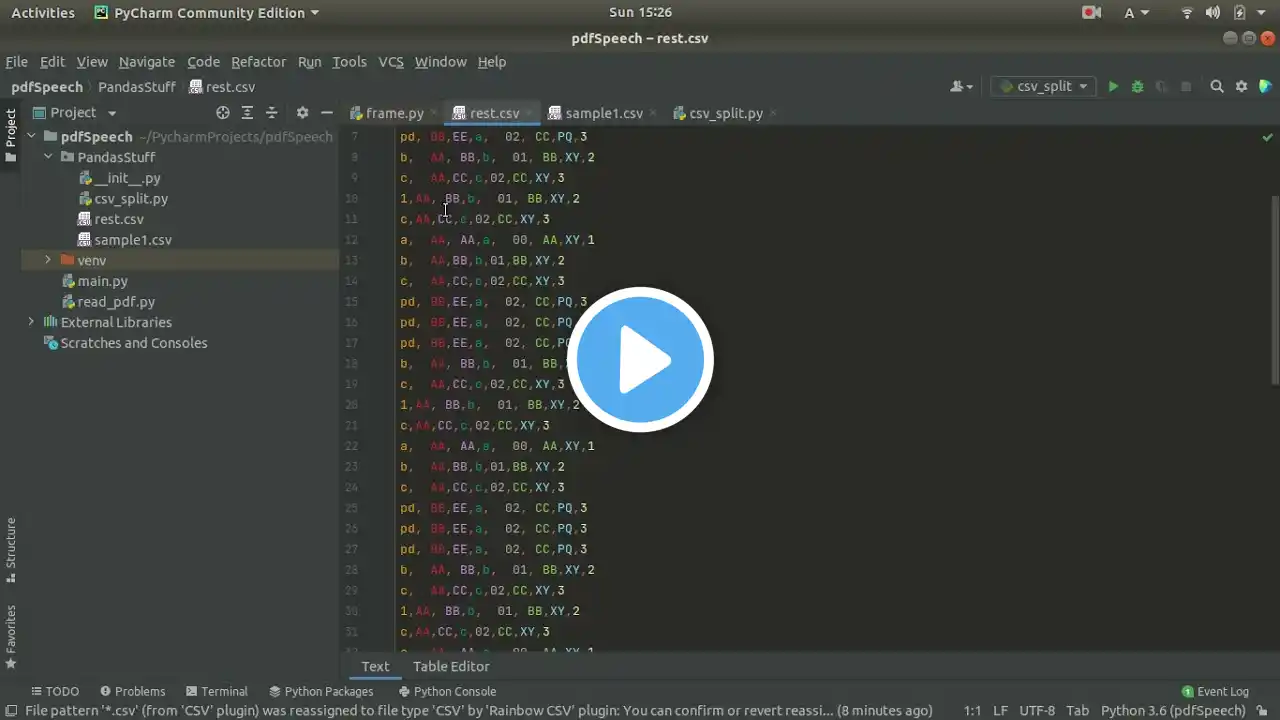This screenshot has width=1280, height=720.
Task: Select opened file locate icon in Project panel
Action: tap(223, 113)
